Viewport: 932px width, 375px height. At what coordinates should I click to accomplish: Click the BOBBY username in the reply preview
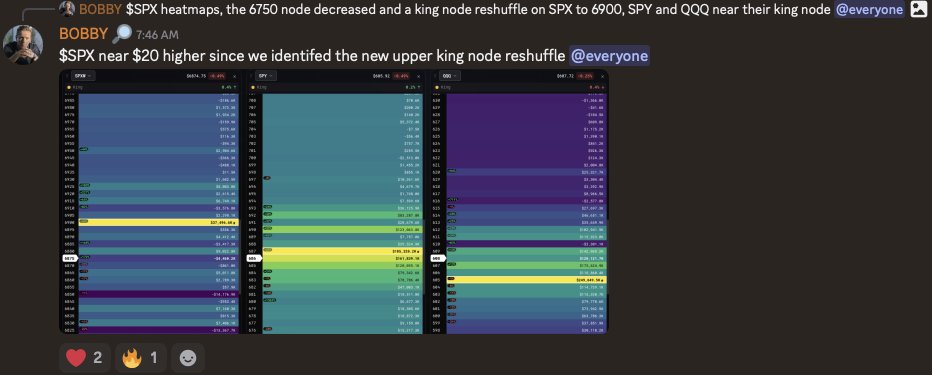(100, 9)
